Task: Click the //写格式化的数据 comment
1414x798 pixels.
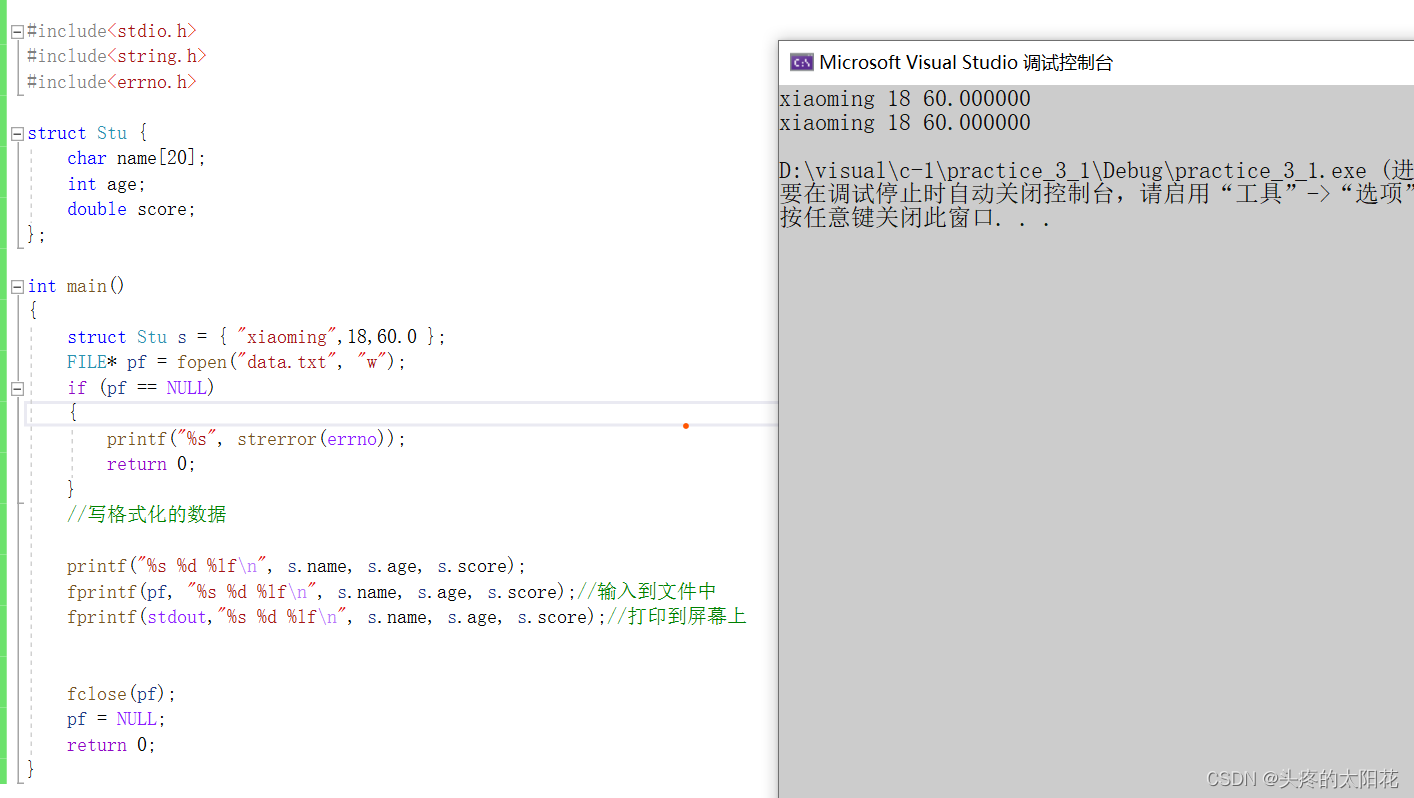Action: pos(147,514)
